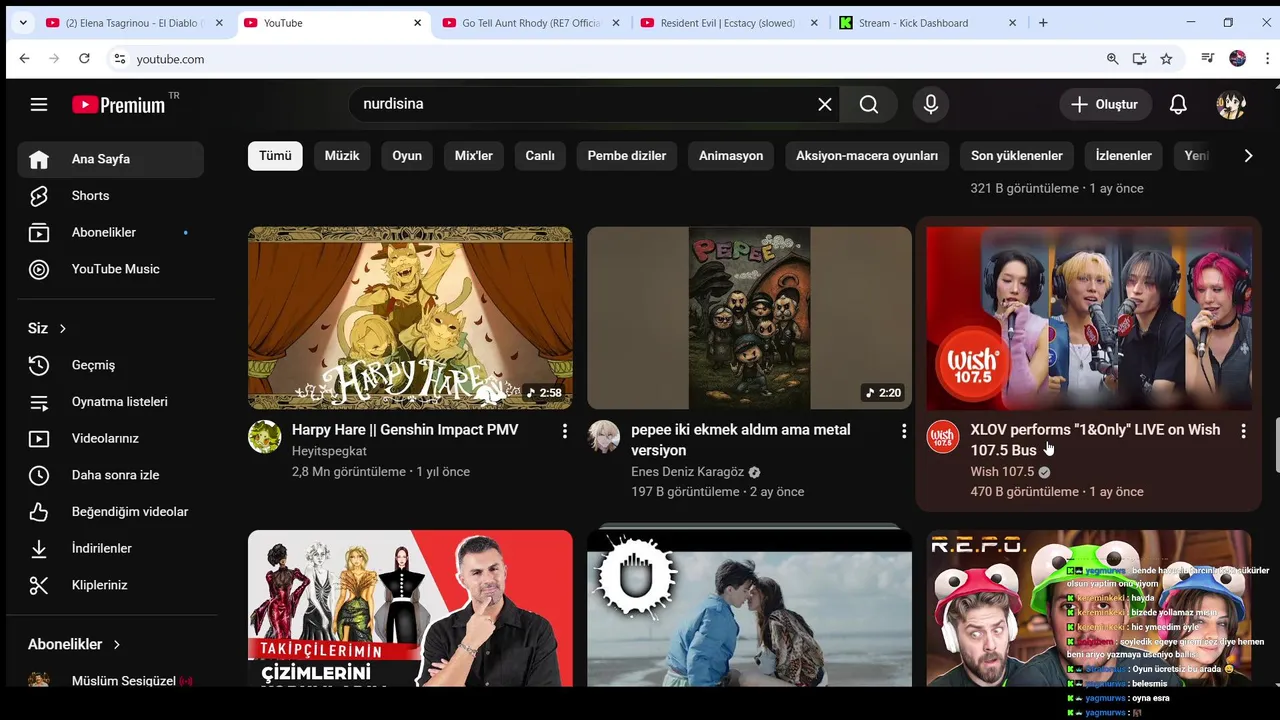The width and height of the screenshot is (1280, 720).
Task: Open Shorts in sidebar
Action: point(111,196)
